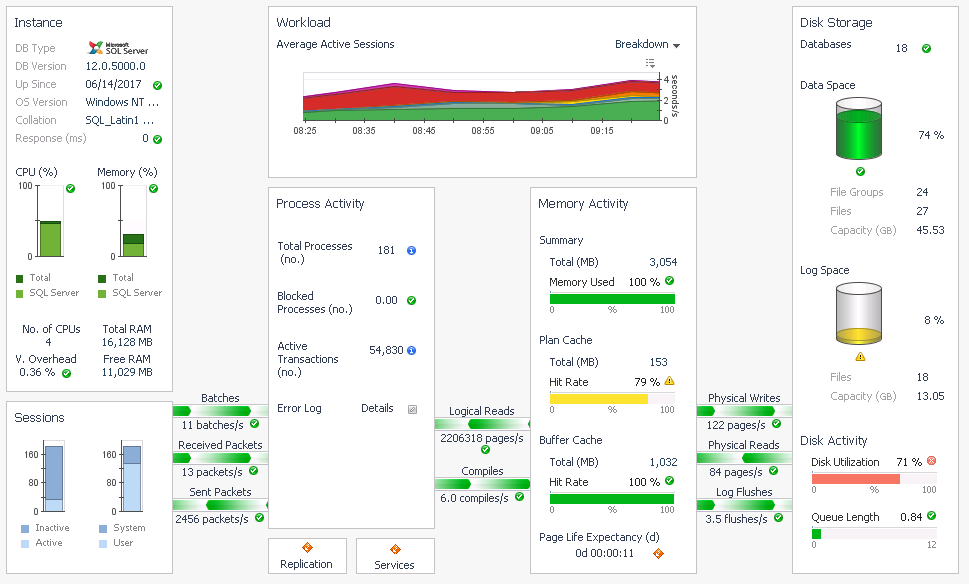Click the Active Transactions info icon
969x584 pixels.
point(411,351)
